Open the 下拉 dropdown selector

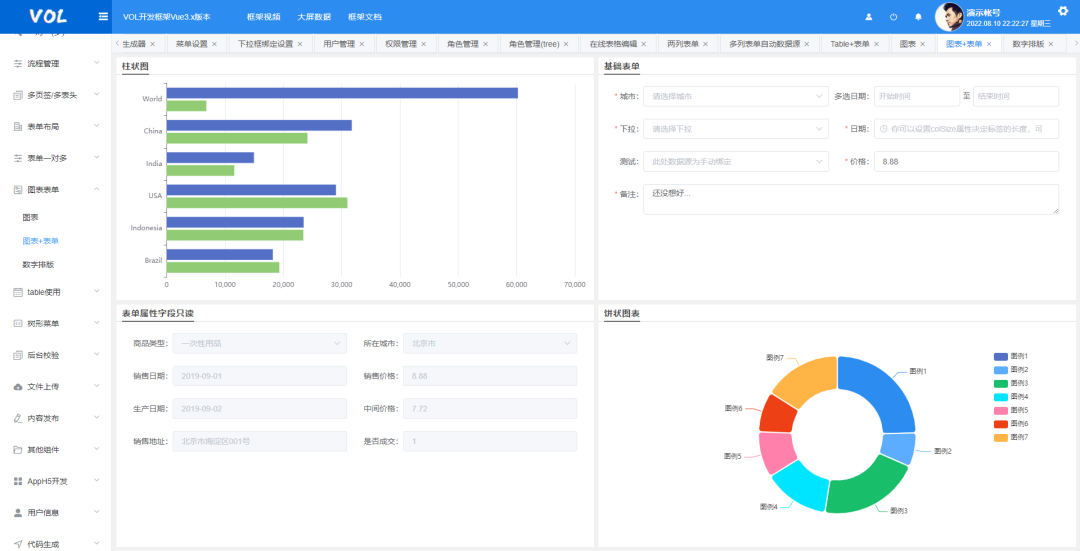click(x=736, y=129)
